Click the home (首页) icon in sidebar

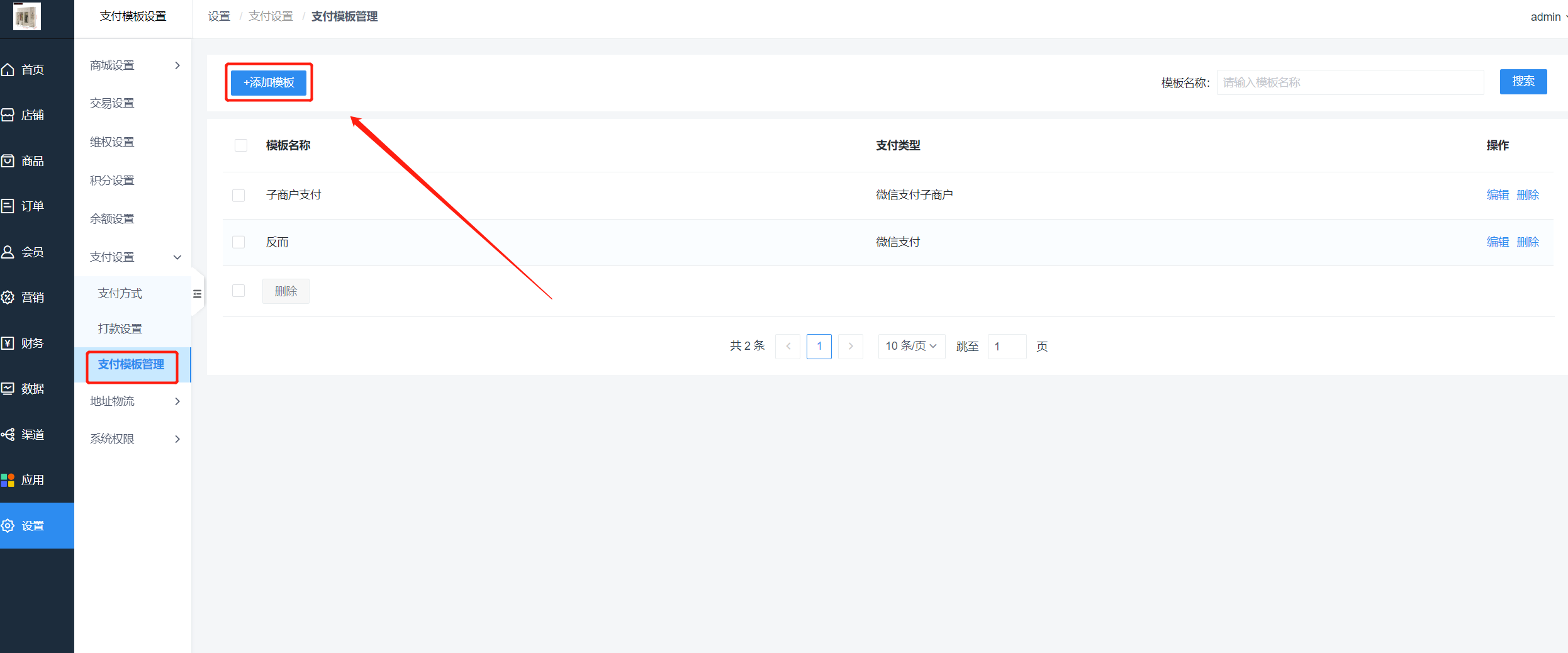(x=8, y=70)
